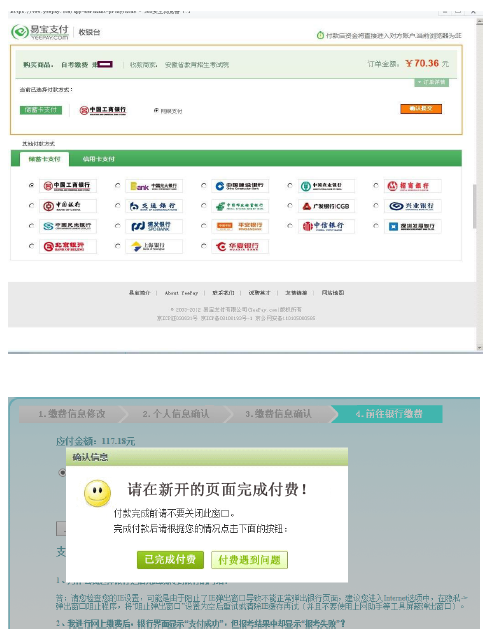This screenshot has width=491, height=633.
Task: Click the 付费遇到问题 button in dialog
Action: tap(249, 560)
